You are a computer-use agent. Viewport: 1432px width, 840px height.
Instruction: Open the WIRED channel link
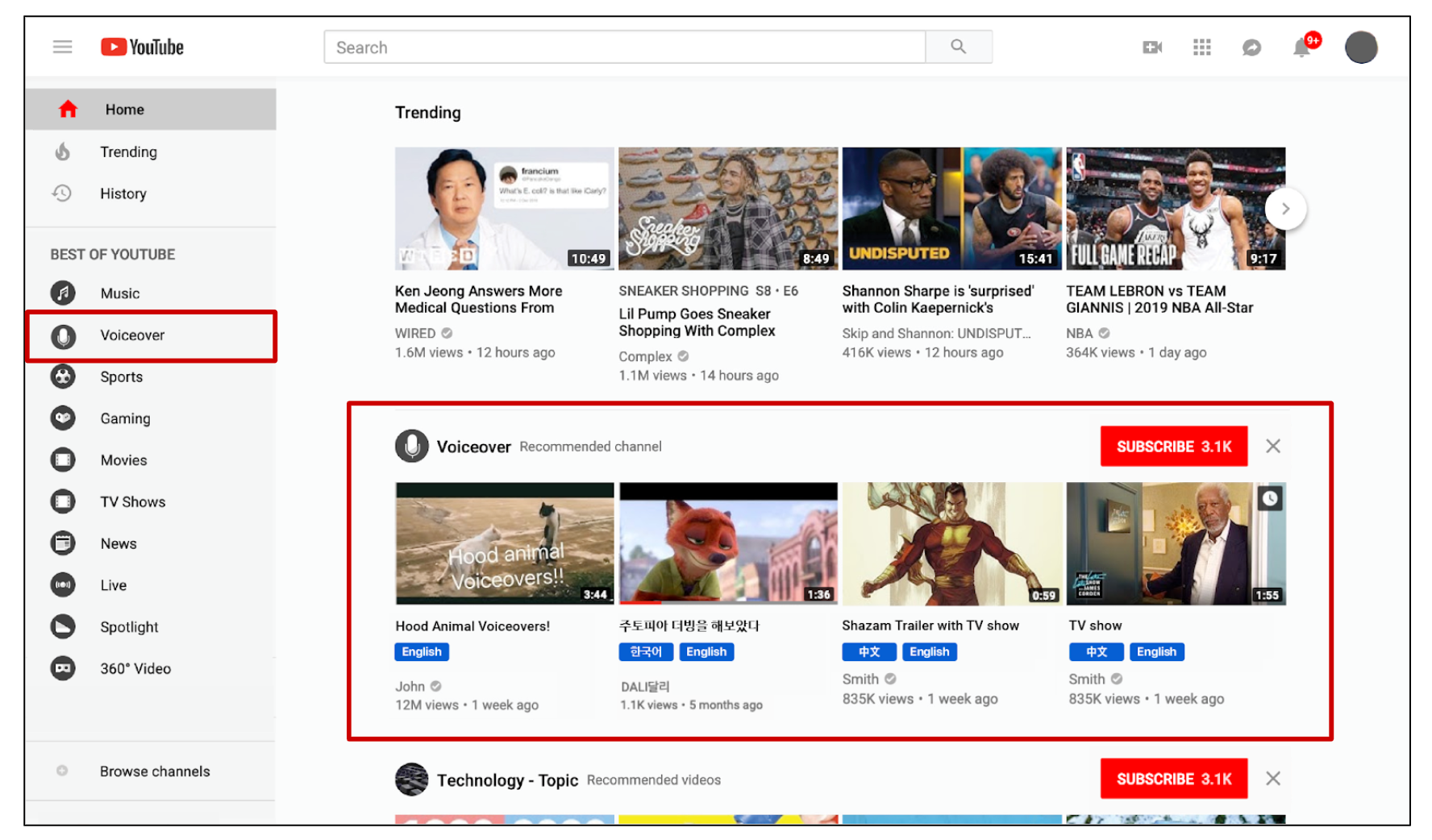coord(415,333)
